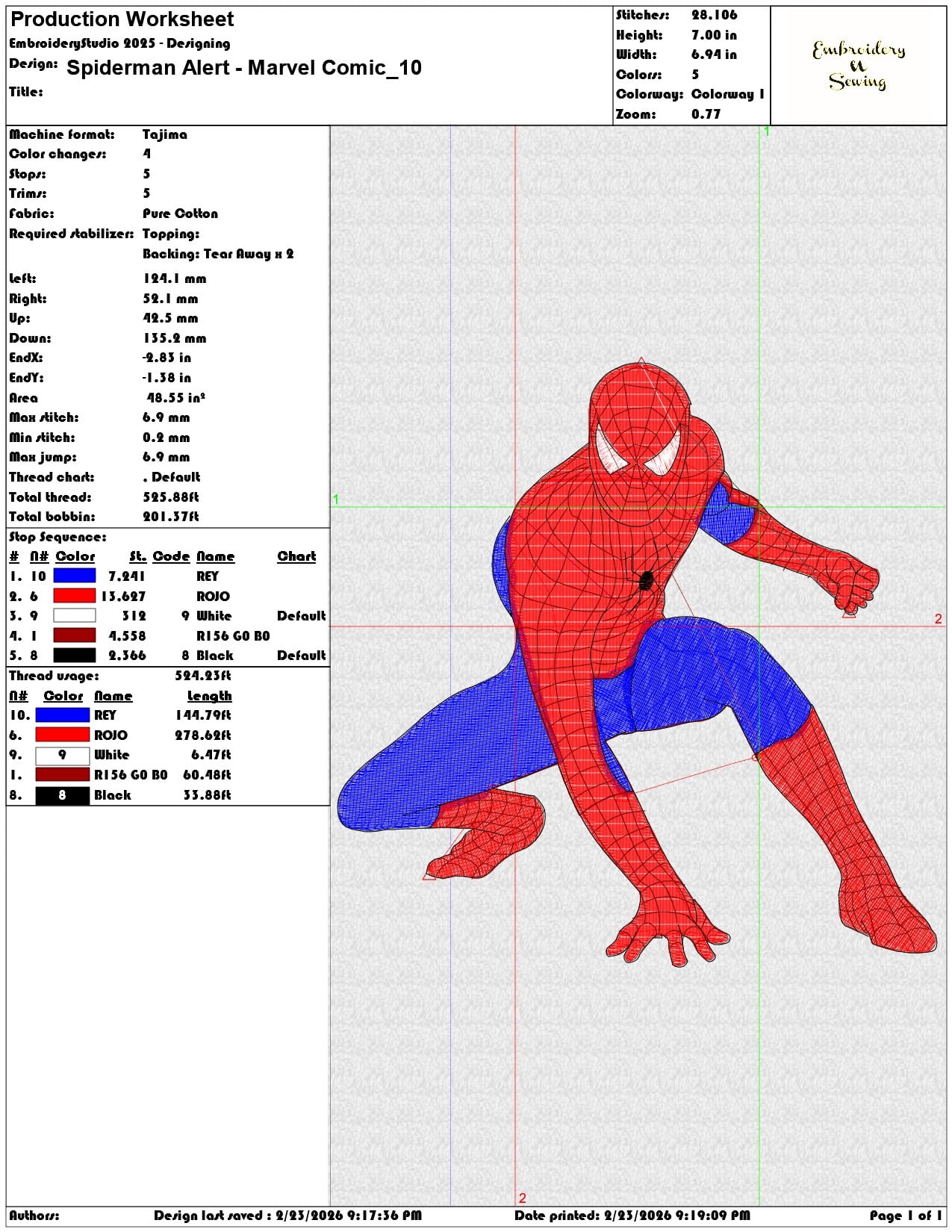The height and width of the screenshot is (1232, 952).
Task: Select the Length column header
Action: pyautogui.click(x=209, y=696)
